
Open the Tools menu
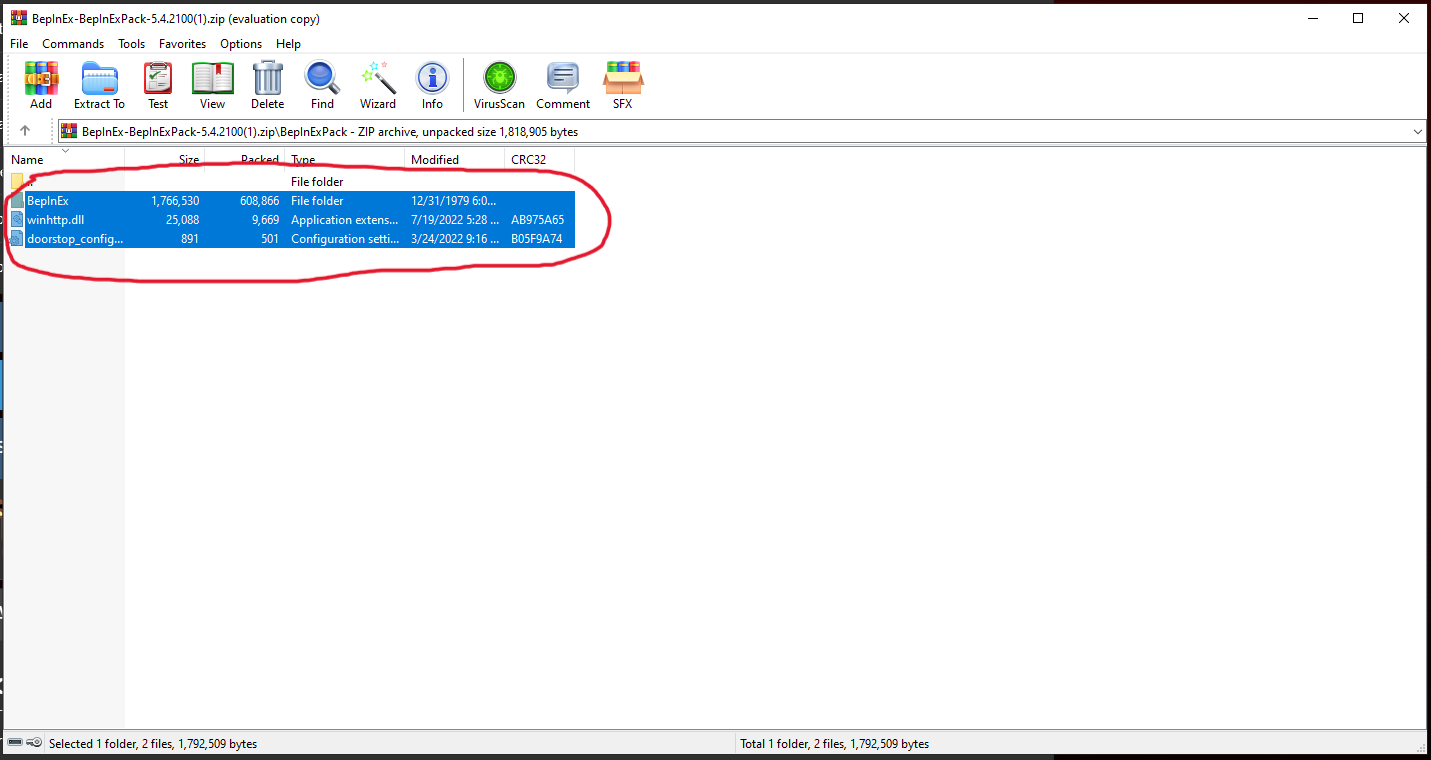(x=131, y=44)
